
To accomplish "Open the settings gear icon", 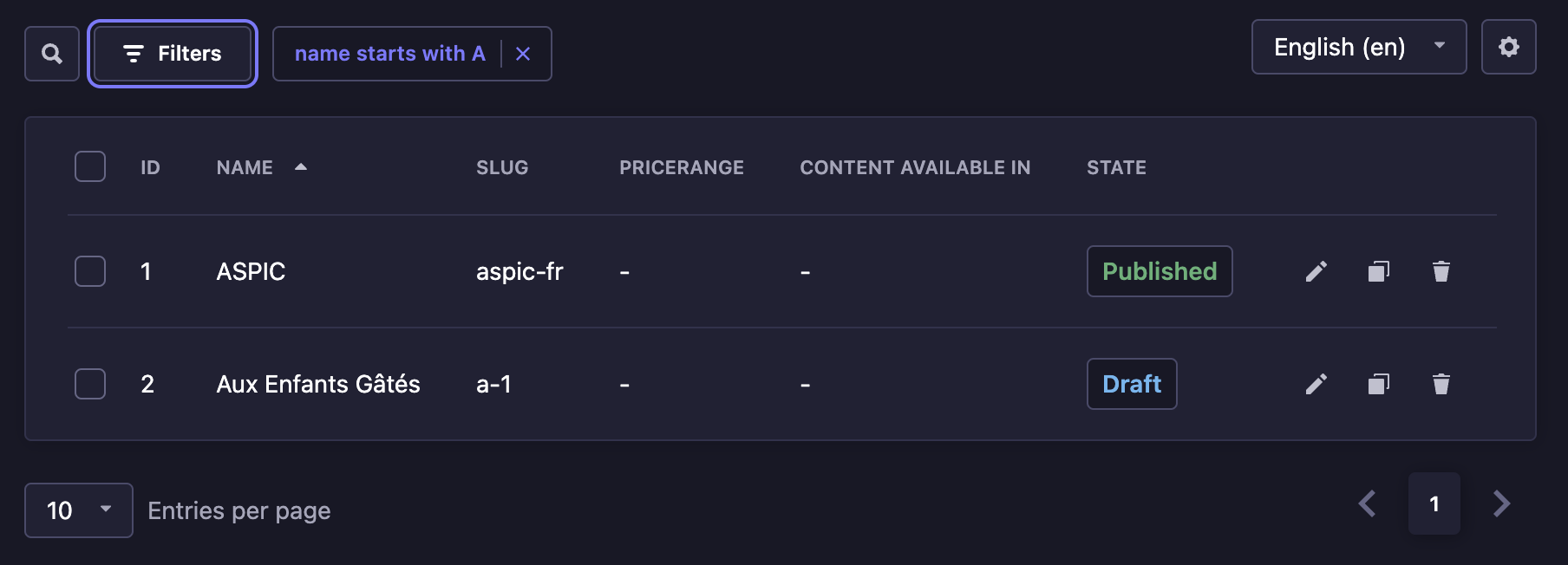I will pyautogui.click(x=1509, y=47).
